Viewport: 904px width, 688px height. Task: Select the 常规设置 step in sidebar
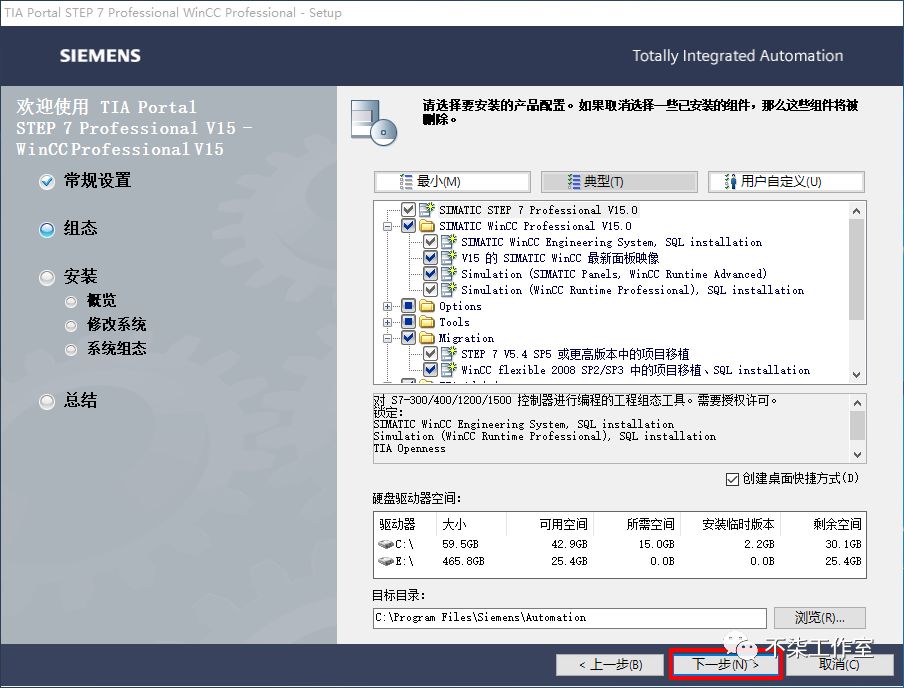coord(85,181)
